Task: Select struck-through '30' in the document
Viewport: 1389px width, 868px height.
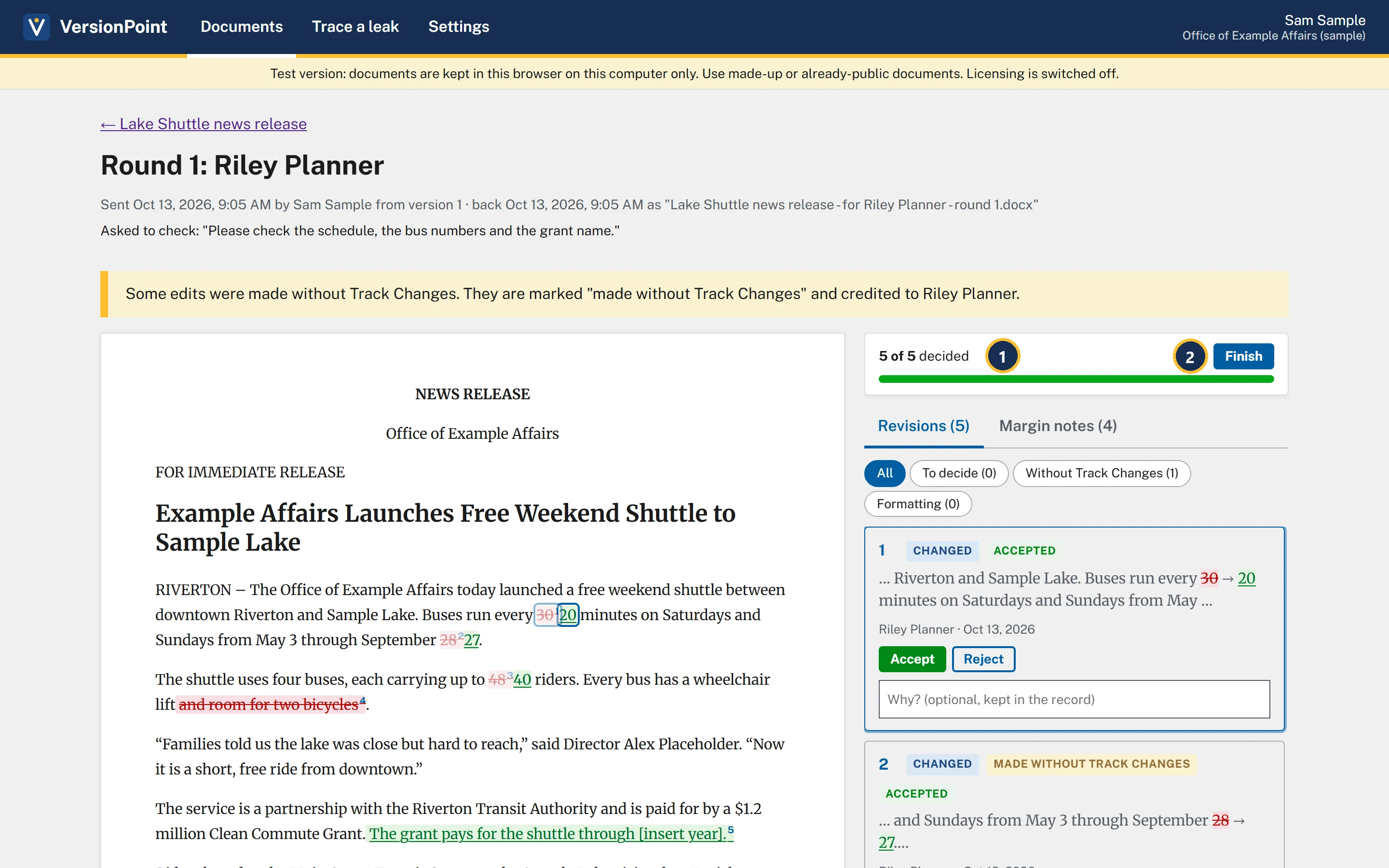Action: 545,615
